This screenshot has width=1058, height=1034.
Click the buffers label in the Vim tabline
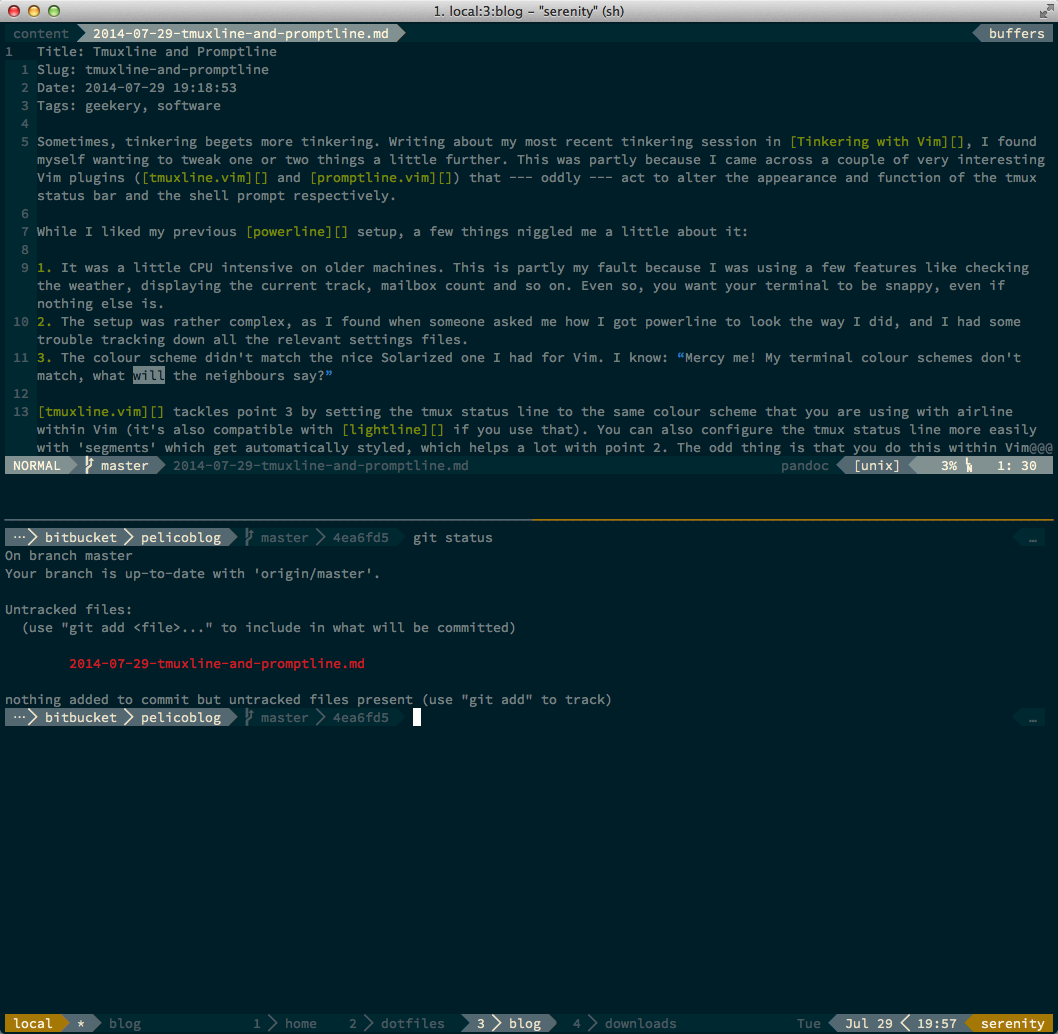click(1016, 33)
